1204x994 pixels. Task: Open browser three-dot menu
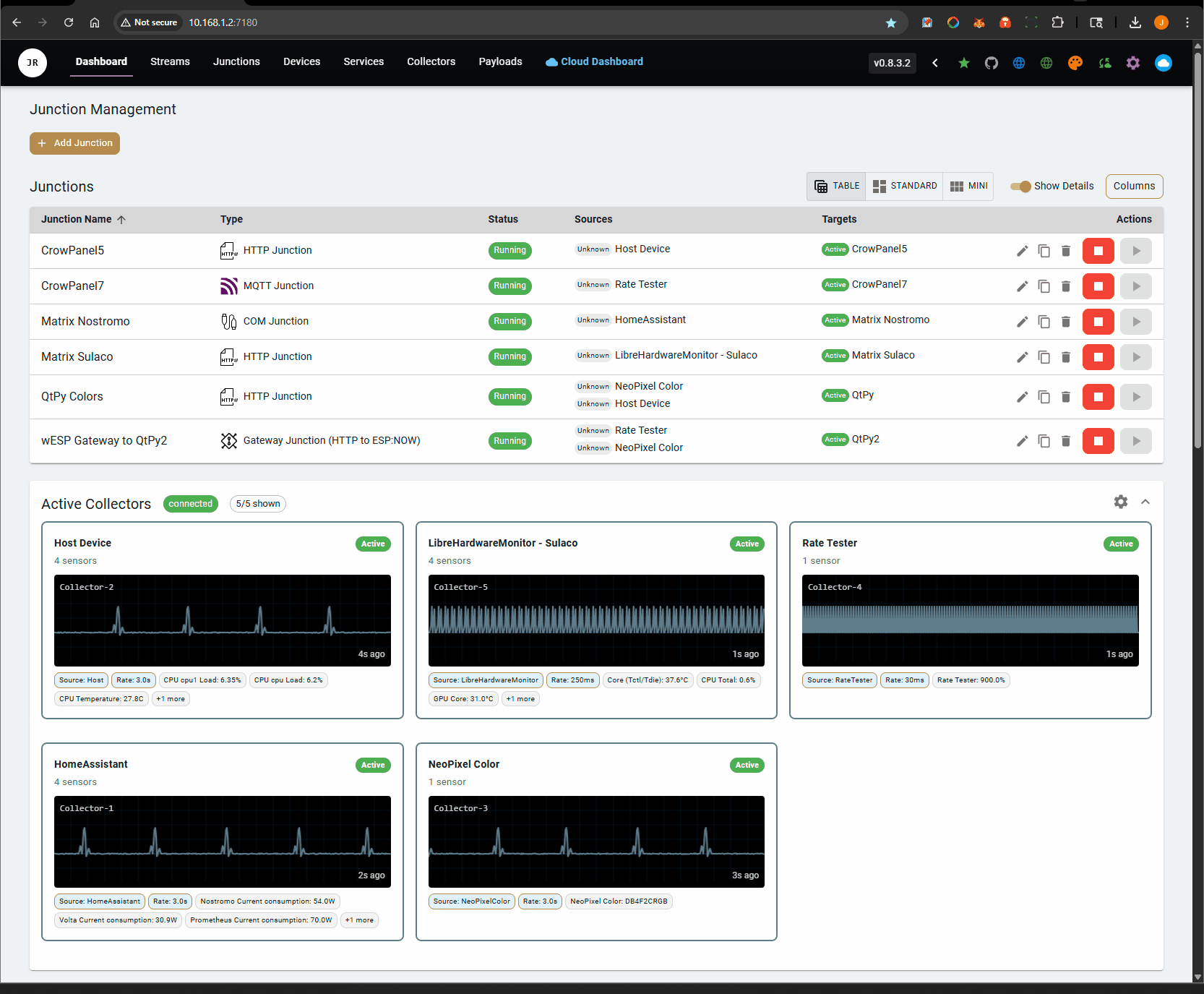click(x=1187, y=22)
